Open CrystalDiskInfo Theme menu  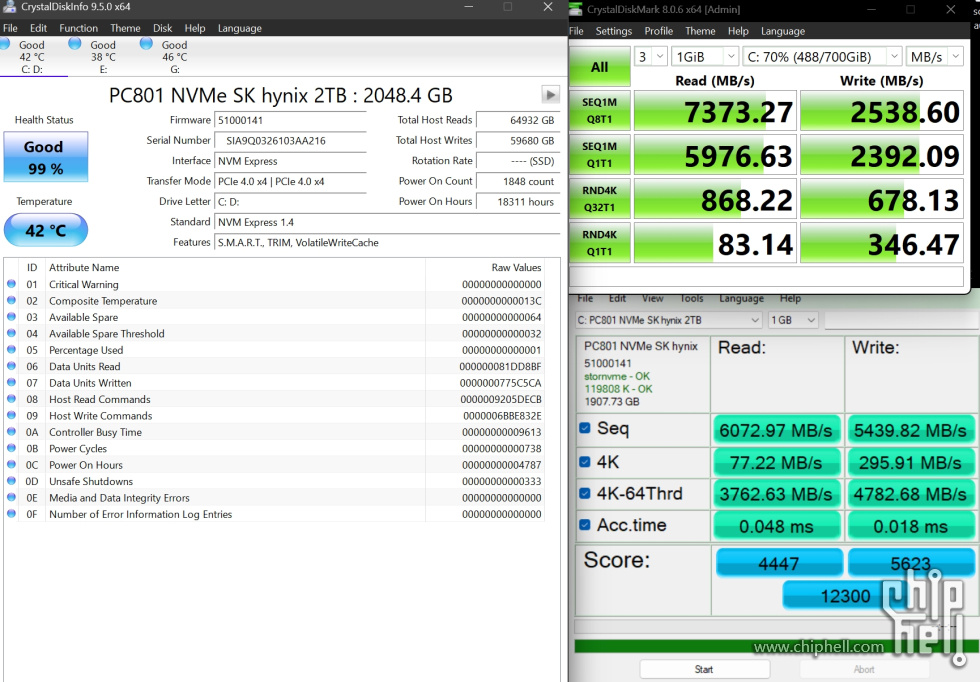pyautogui.click(x=125, y=28)
